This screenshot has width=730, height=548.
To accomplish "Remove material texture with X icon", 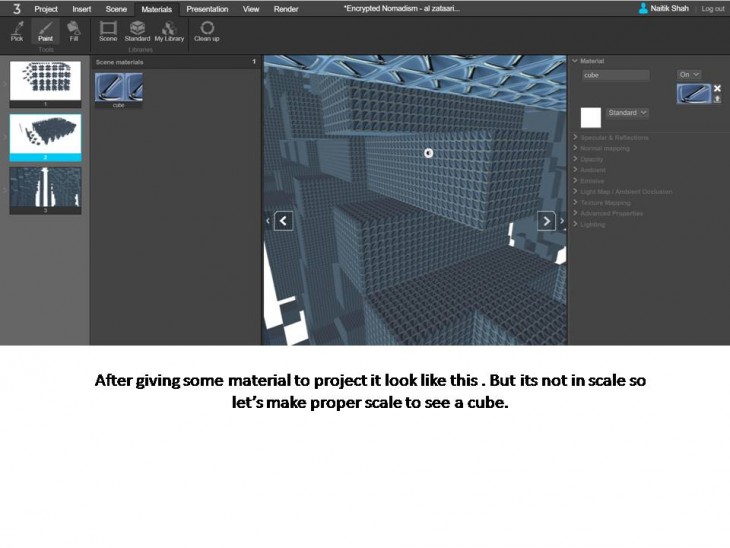I will click(x=717, y=88).
